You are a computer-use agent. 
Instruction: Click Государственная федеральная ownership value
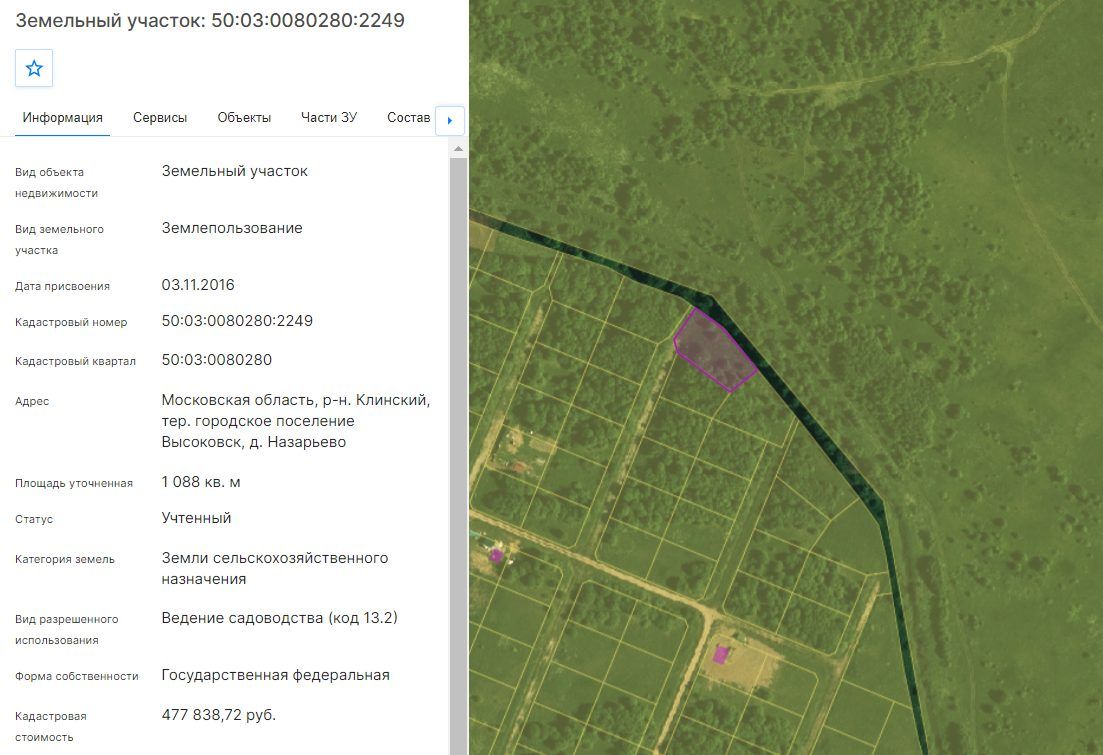tap(276, 675)
